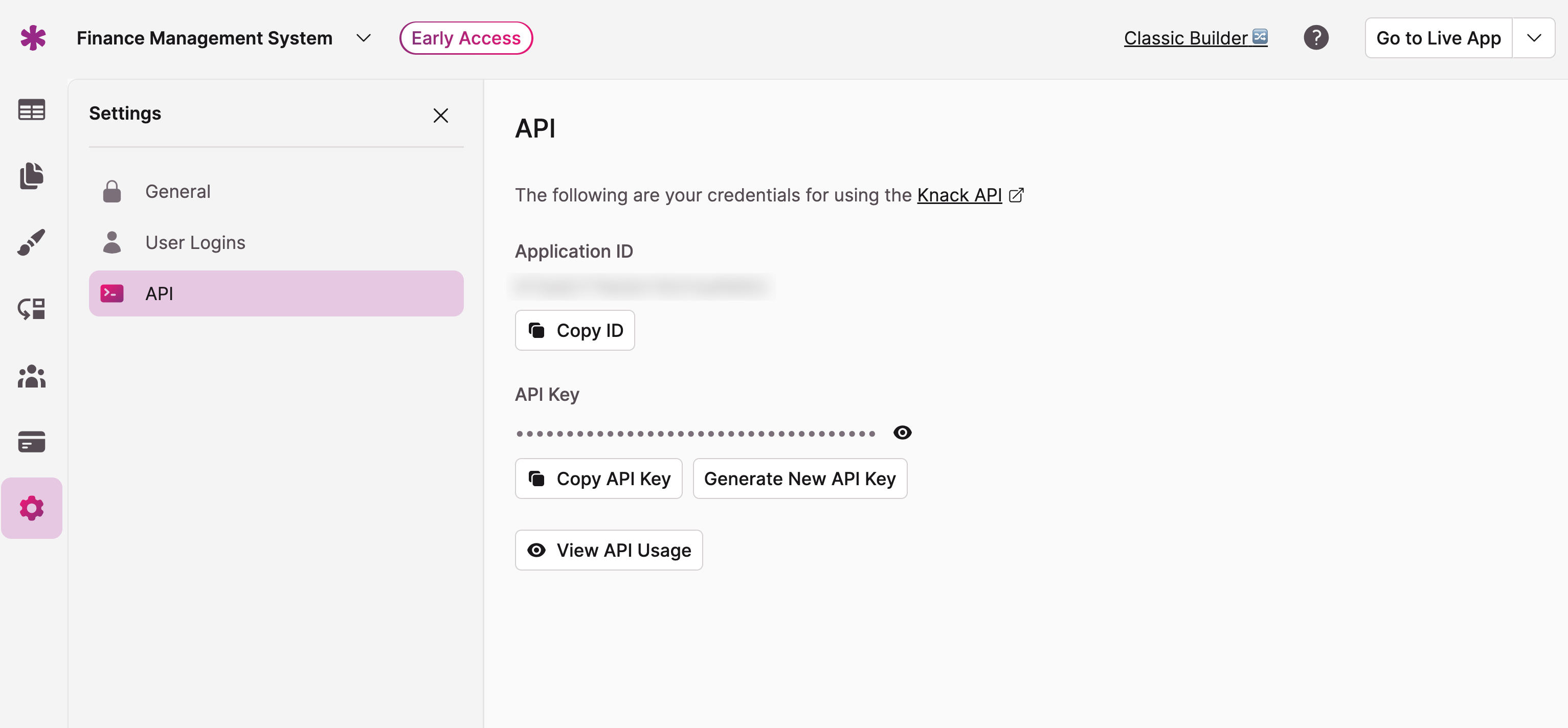Click the Knack asterisk logo
This screenshot has height=728, width=1568.
(33, 38)
